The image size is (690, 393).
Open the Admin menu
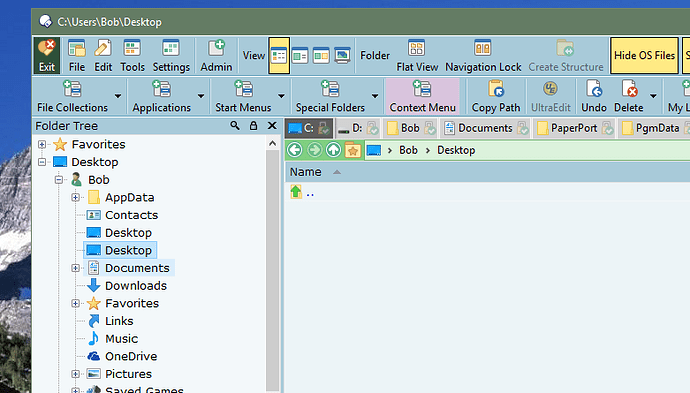(216, 55)
